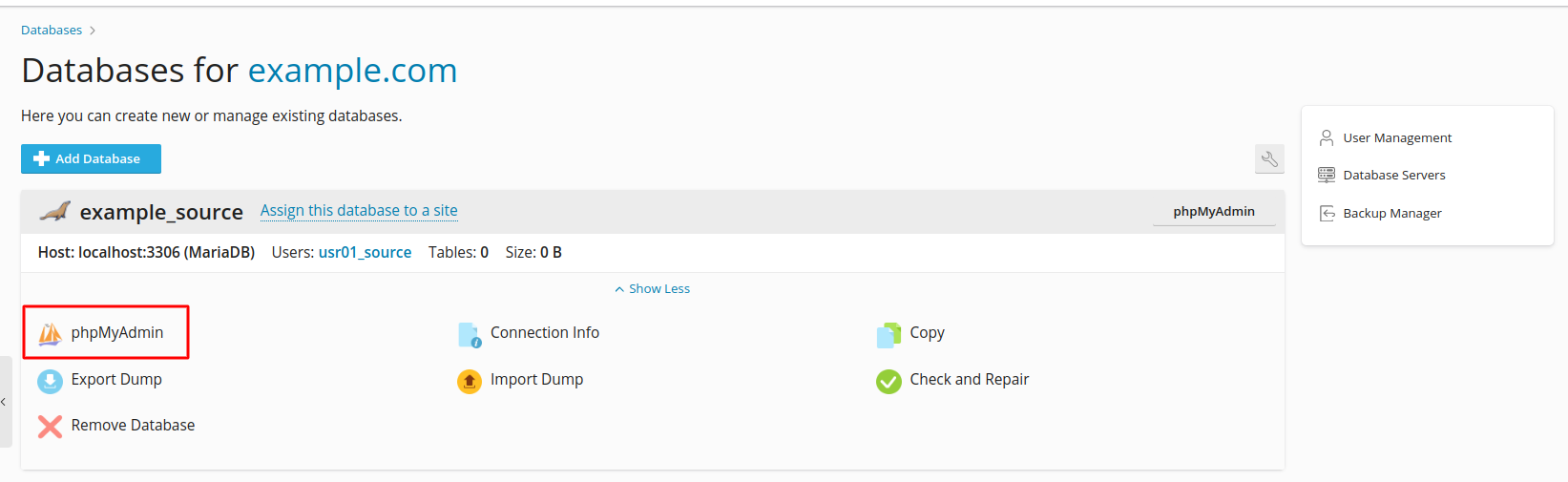This screenshot has height=482, width=1568.
Task: Click the red Remove Database X icon
Action: (x=50, y=426)
